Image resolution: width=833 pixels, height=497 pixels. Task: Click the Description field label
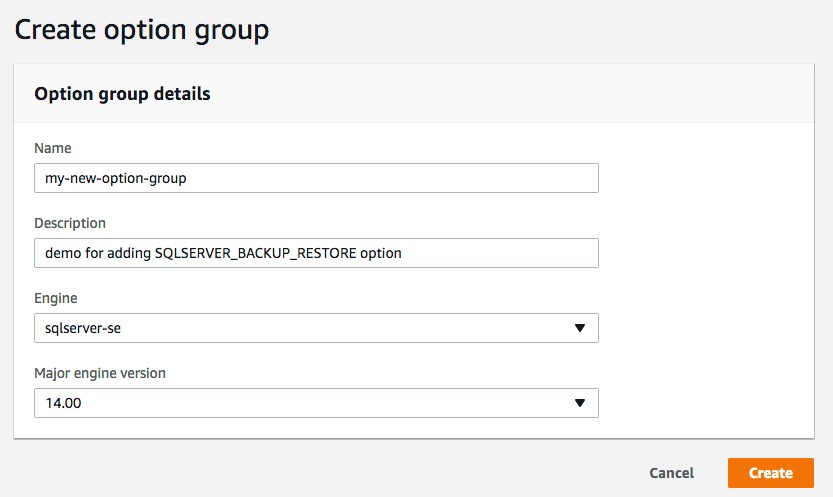[70, 223]
